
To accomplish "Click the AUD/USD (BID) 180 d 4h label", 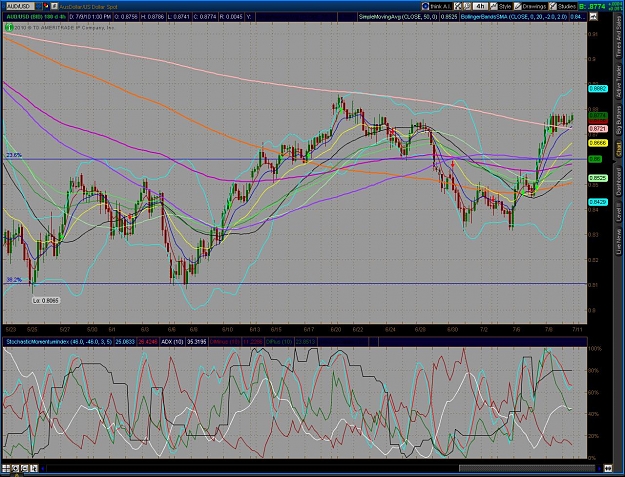I will pyautogui.click(x=35, y=17).
